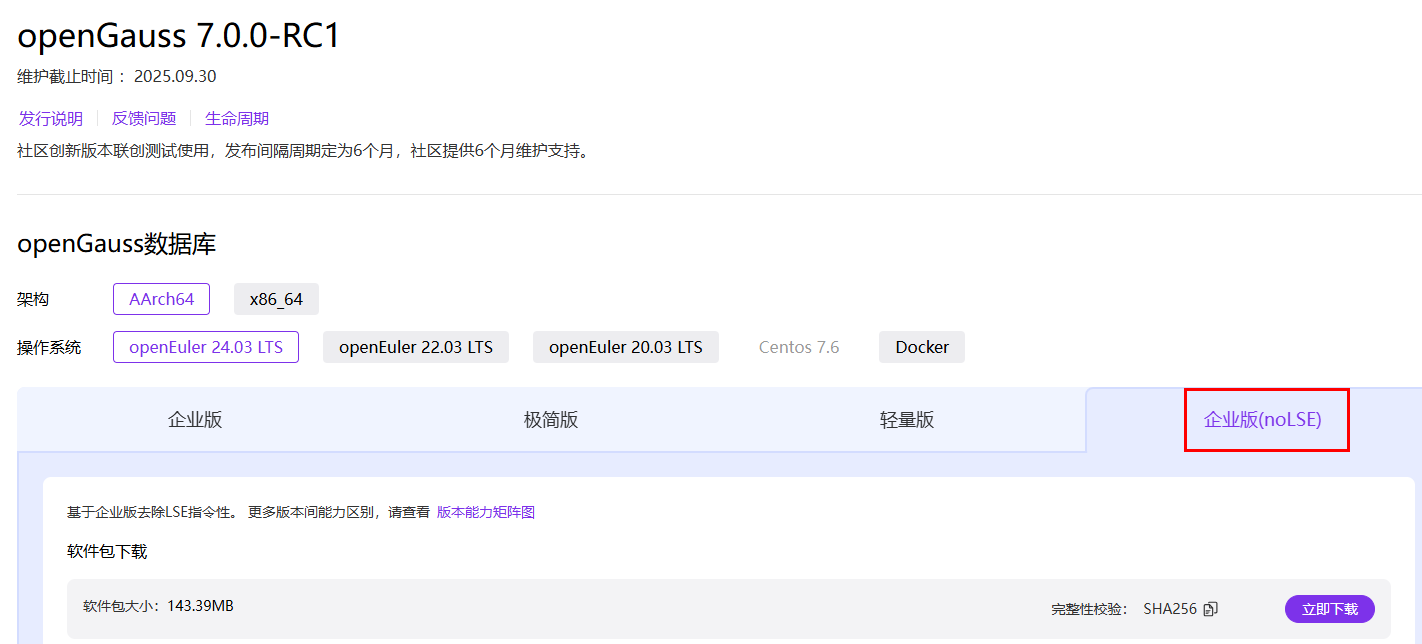Switch to the 企业版 tab
Screen dimensions: 1422x644
point(195,420)
